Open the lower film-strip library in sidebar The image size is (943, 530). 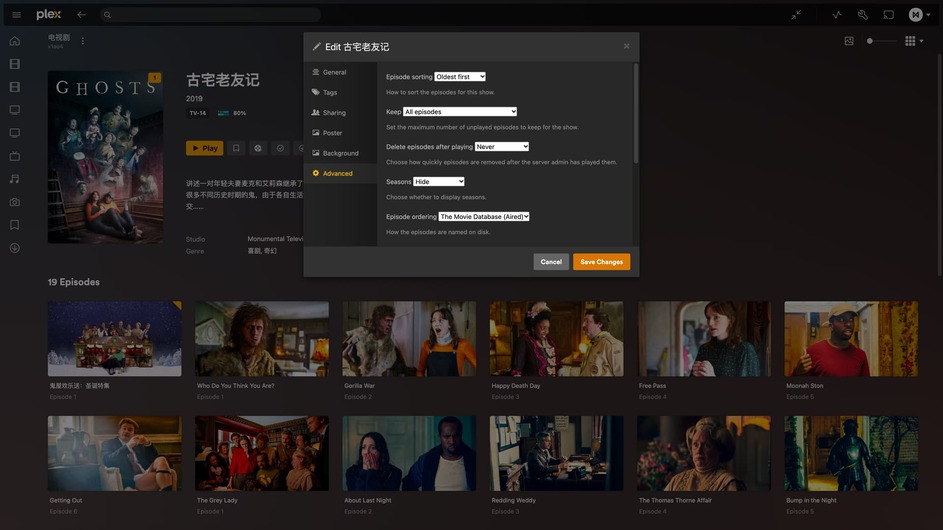coord(15,87)
